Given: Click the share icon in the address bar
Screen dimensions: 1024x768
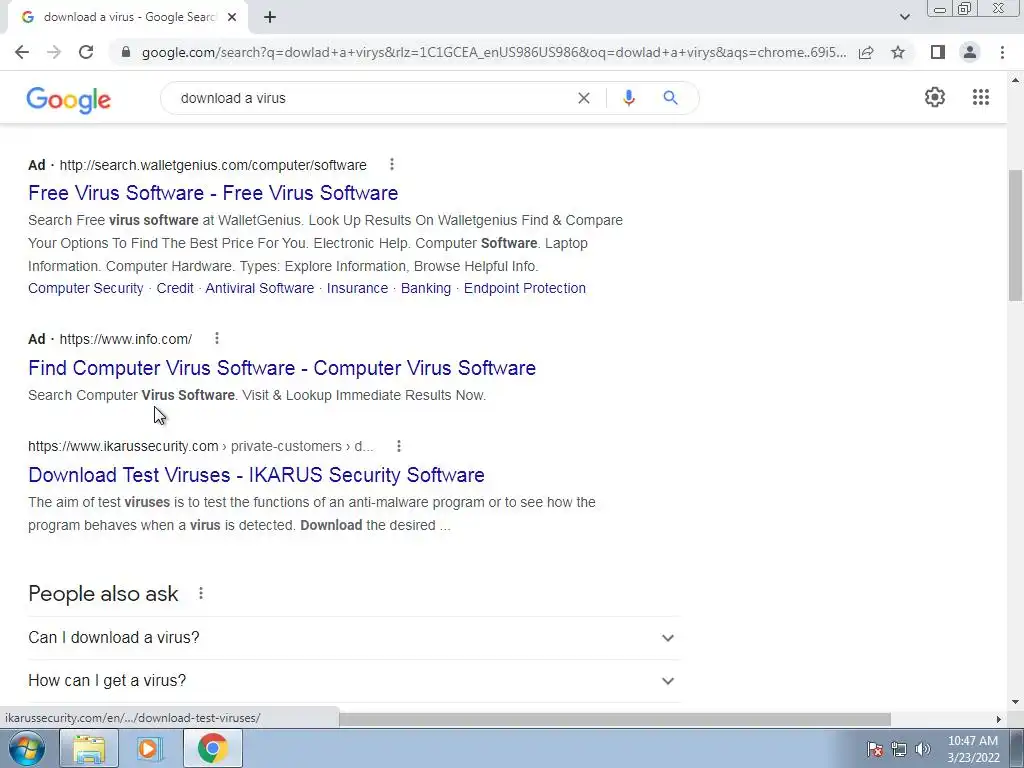Looking at the screenshot, I should (866, 52).
